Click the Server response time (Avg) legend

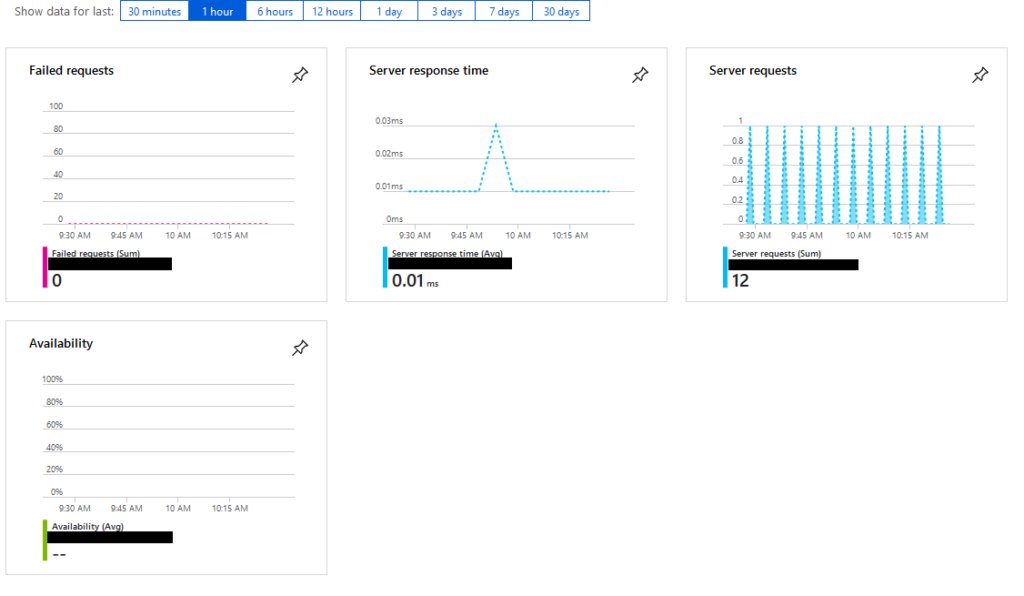coord(447,253)
